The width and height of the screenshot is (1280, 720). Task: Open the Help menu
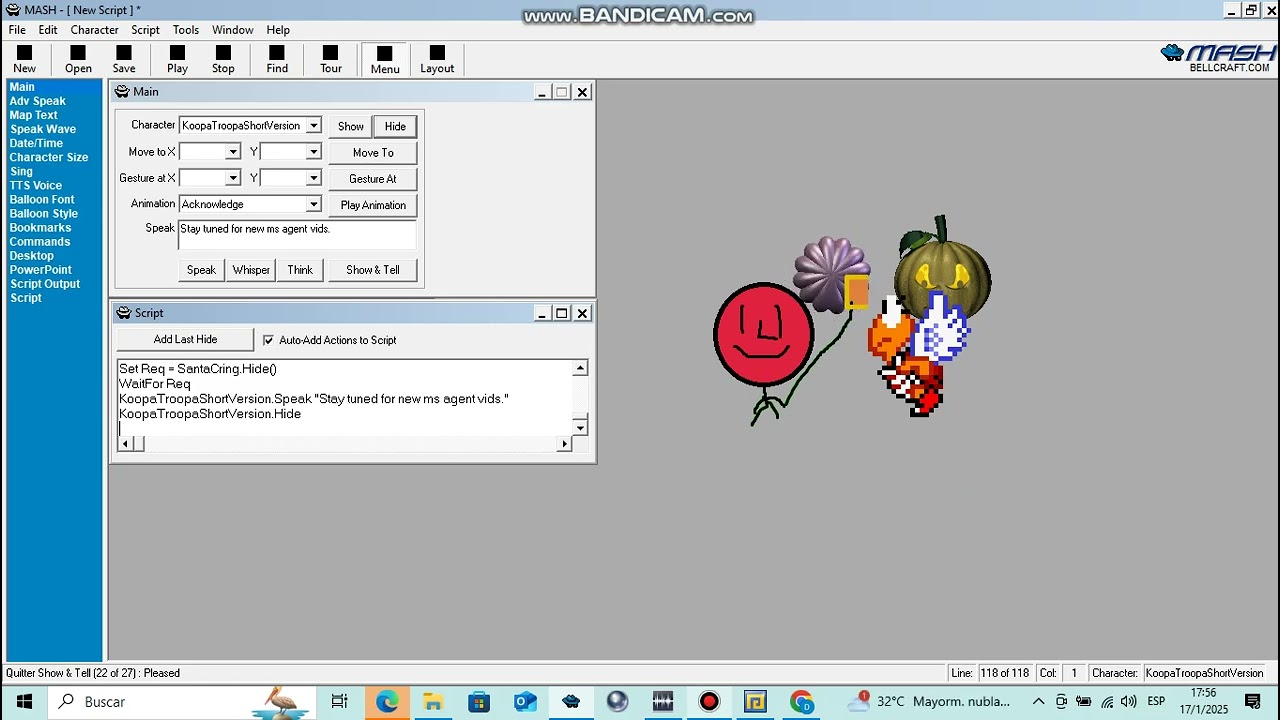278,30
